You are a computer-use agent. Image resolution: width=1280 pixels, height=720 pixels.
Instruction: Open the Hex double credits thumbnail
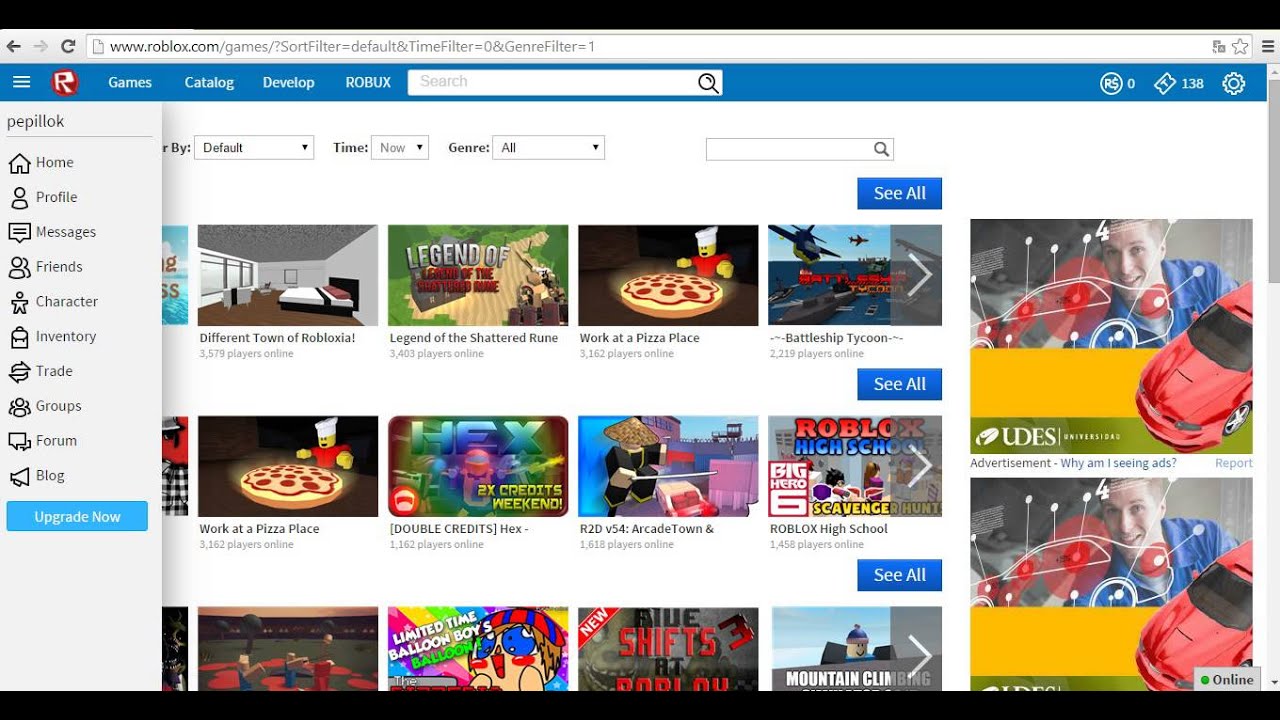[x=478, y=466]
